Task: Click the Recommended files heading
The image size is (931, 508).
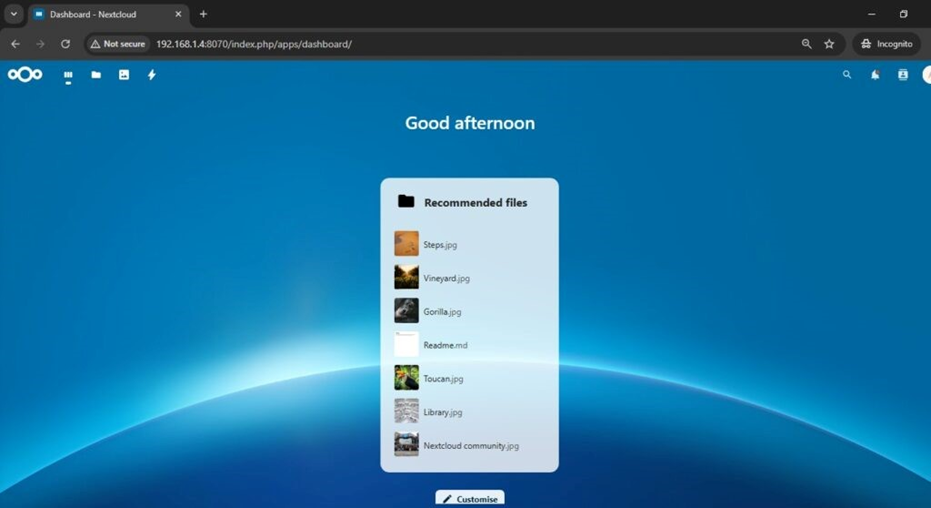Action: click(x=476, y=203)
